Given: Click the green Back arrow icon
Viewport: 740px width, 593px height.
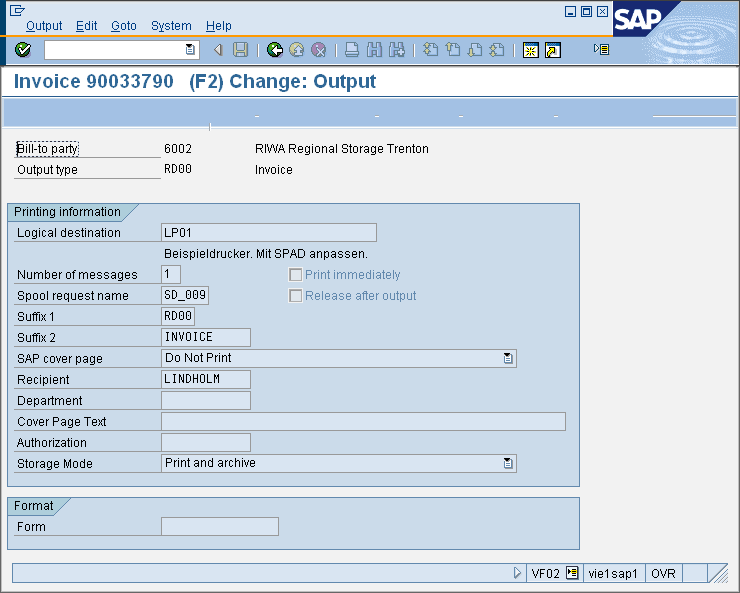Looking at the screenshot, I should pos(275,50).
